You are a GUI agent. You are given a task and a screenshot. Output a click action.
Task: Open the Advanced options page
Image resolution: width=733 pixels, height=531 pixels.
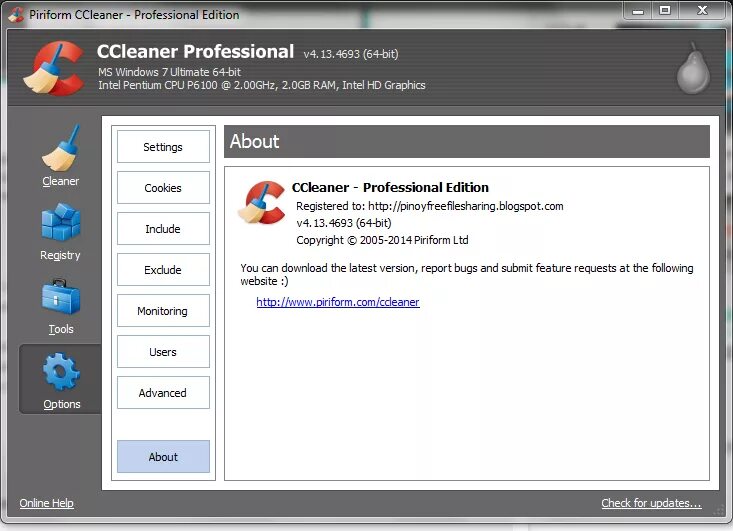(163, 393)
